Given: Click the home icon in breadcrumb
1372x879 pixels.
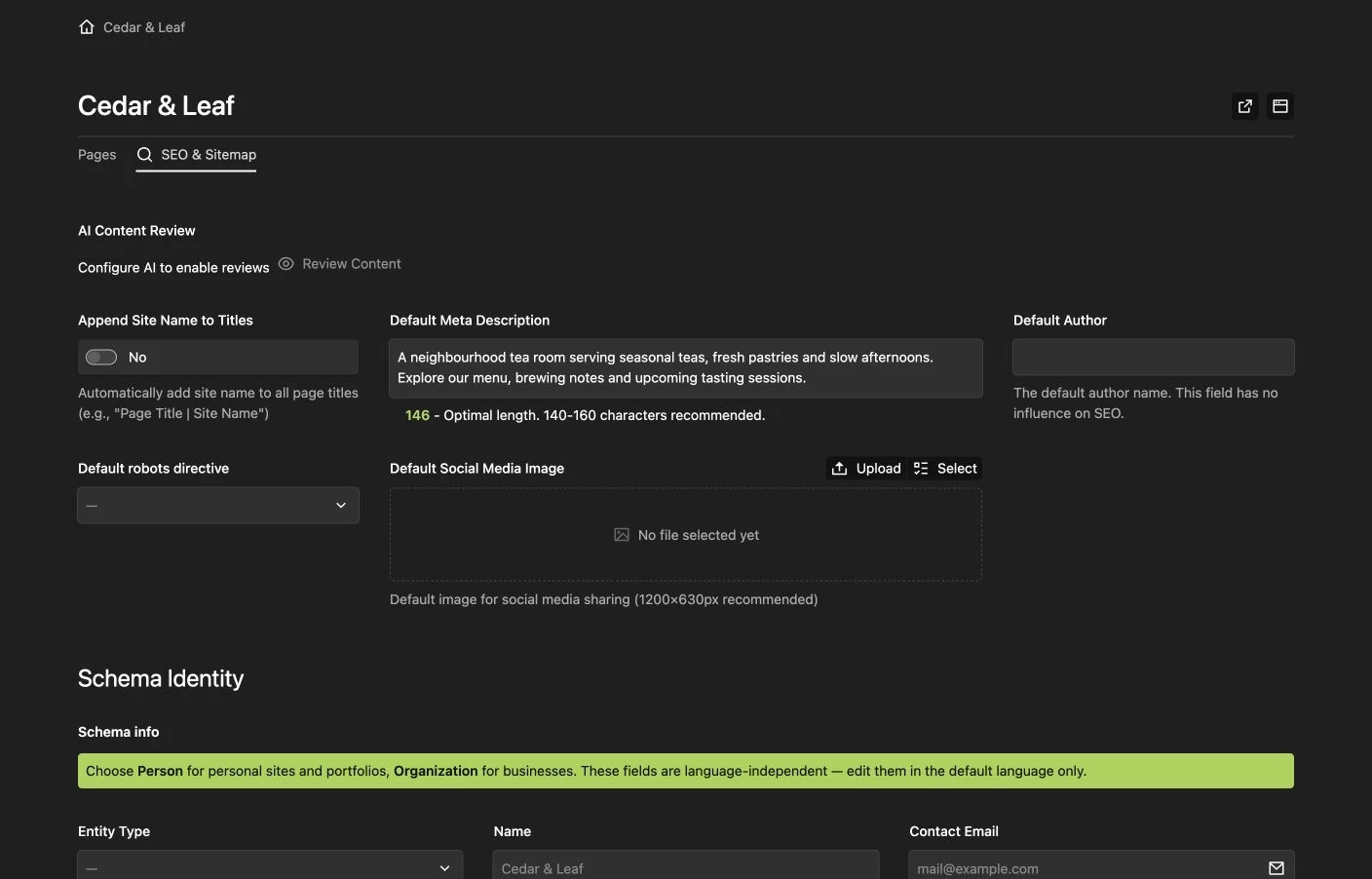Looking at the screenshot, I should 87,27.
